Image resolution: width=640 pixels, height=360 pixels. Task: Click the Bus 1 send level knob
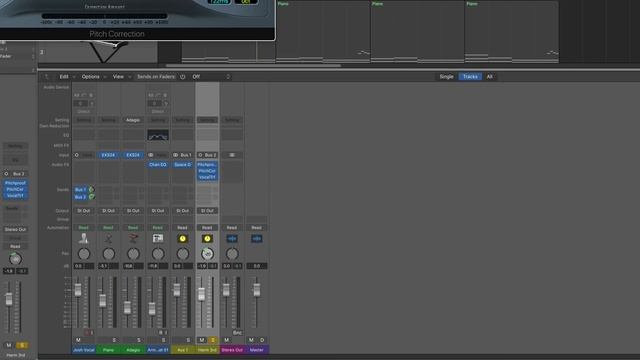pyautogui.click(x=91, y=189)
